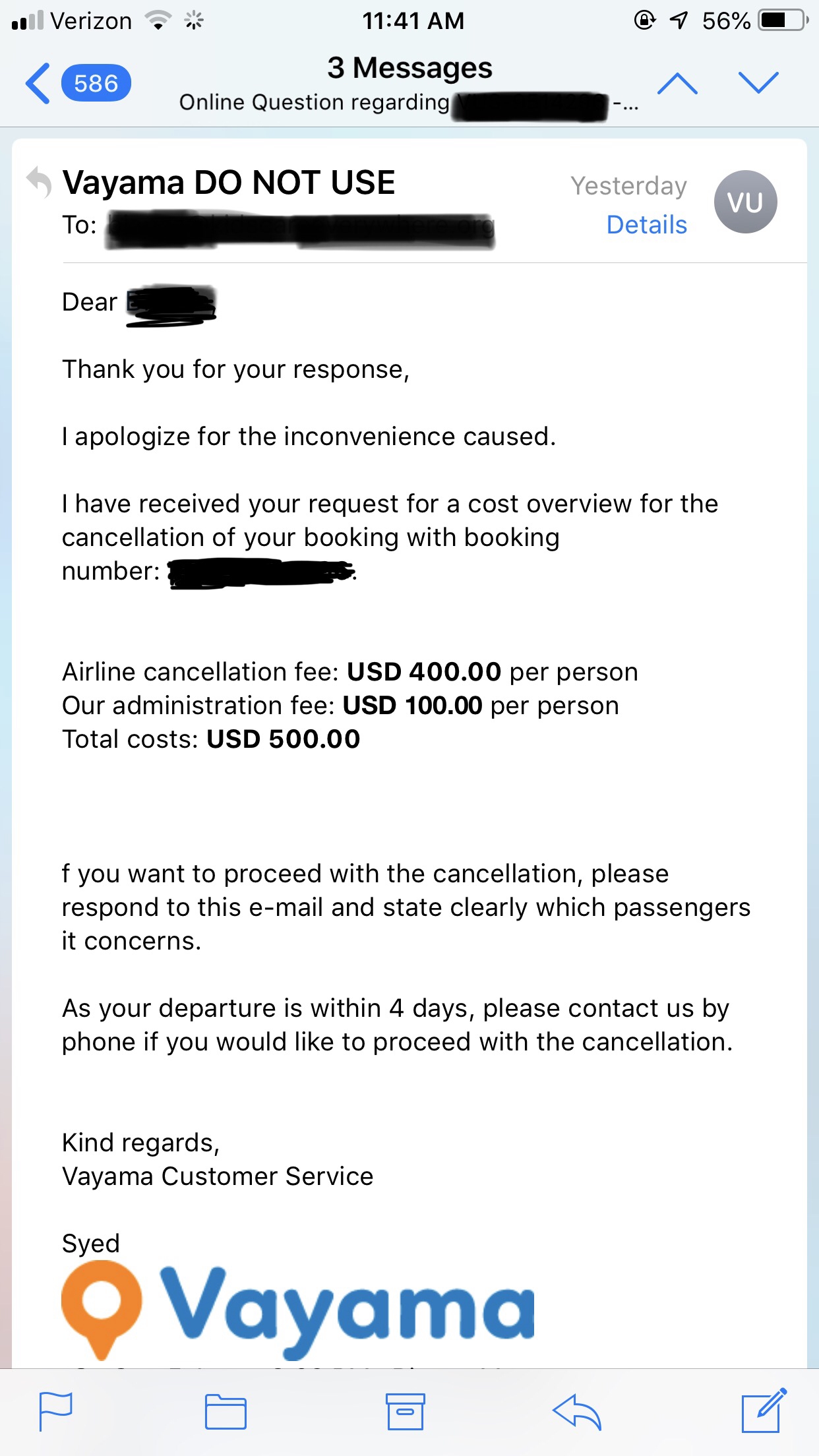Compose a new email with pencil icon
The width and height of the screenshot is (819, 1456).
[763, 1410]
